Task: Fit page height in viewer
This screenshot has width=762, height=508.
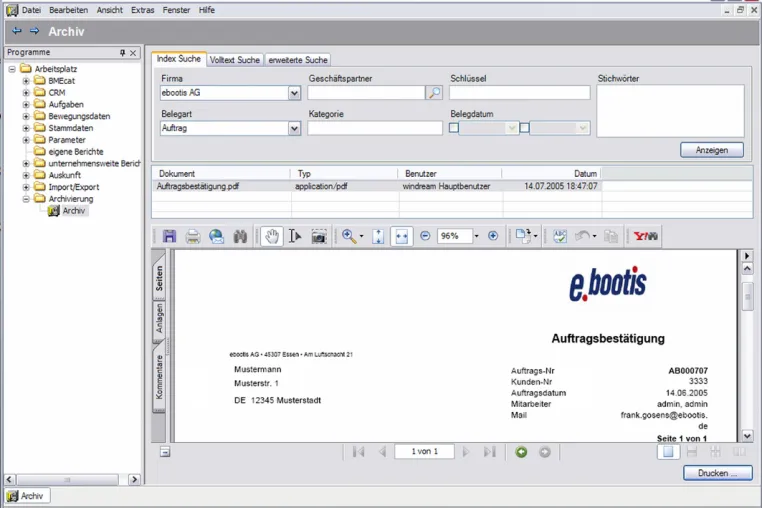Action: coord(378,236)
